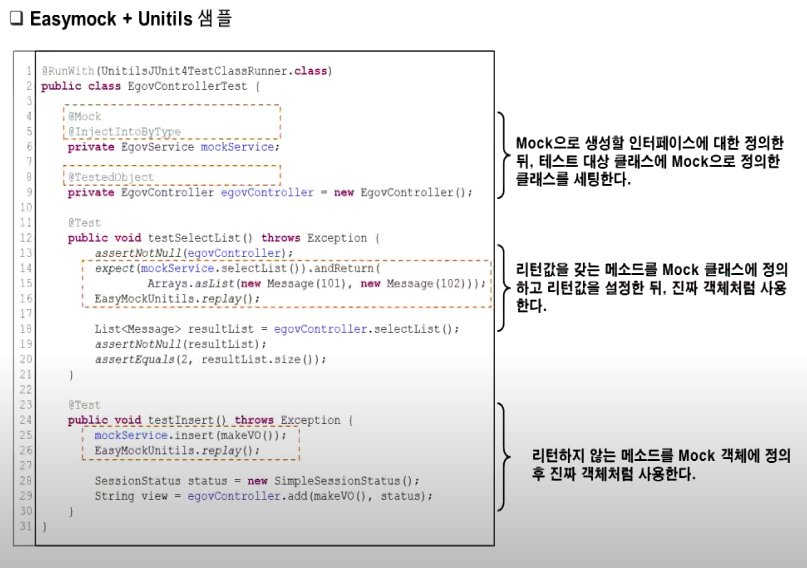Select the "SessionStatus status = new SimpleSessionStatus();" line
Viewport: 807px width, 568px height.
257,481
